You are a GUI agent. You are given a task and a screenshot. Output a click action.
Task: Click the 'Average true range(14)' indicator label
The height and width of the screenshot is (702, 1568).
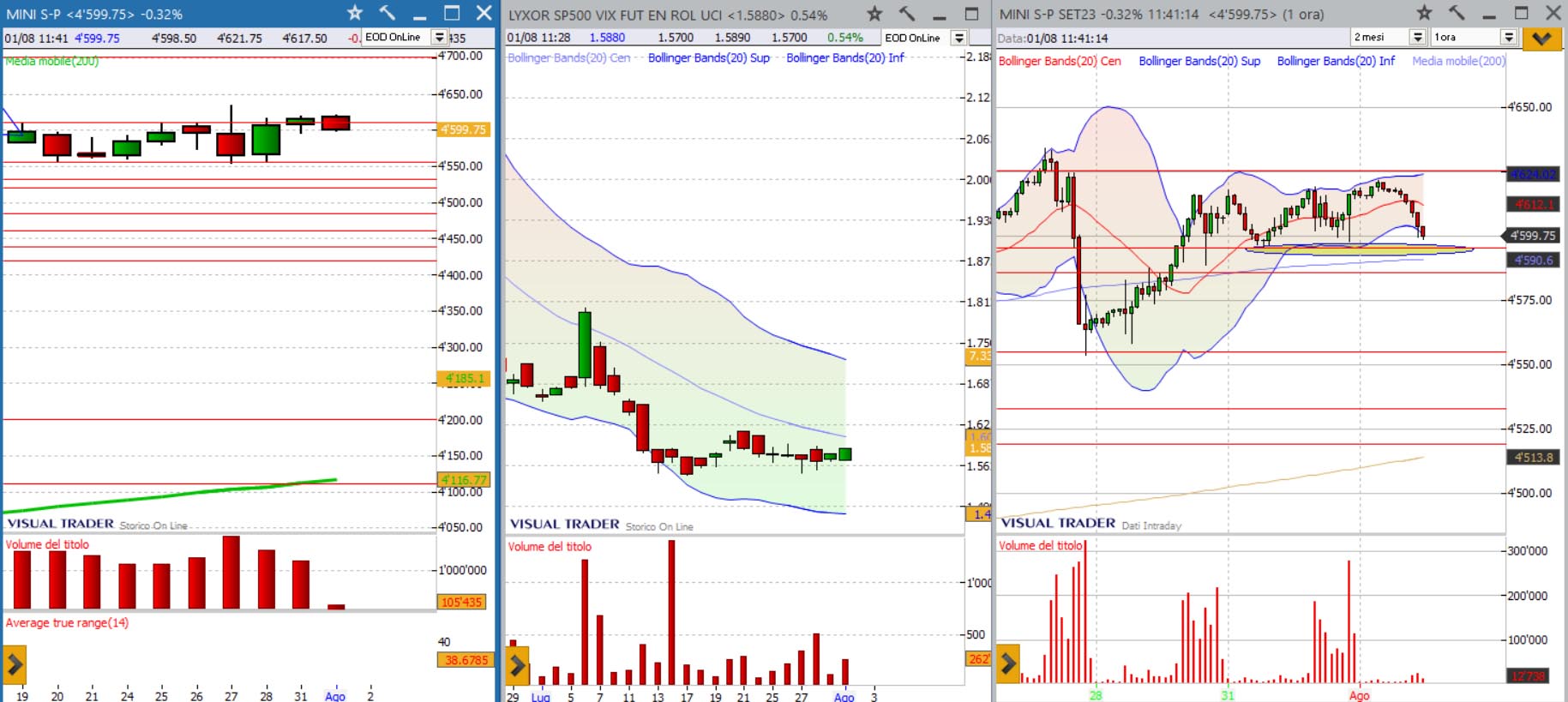(67, 623)
